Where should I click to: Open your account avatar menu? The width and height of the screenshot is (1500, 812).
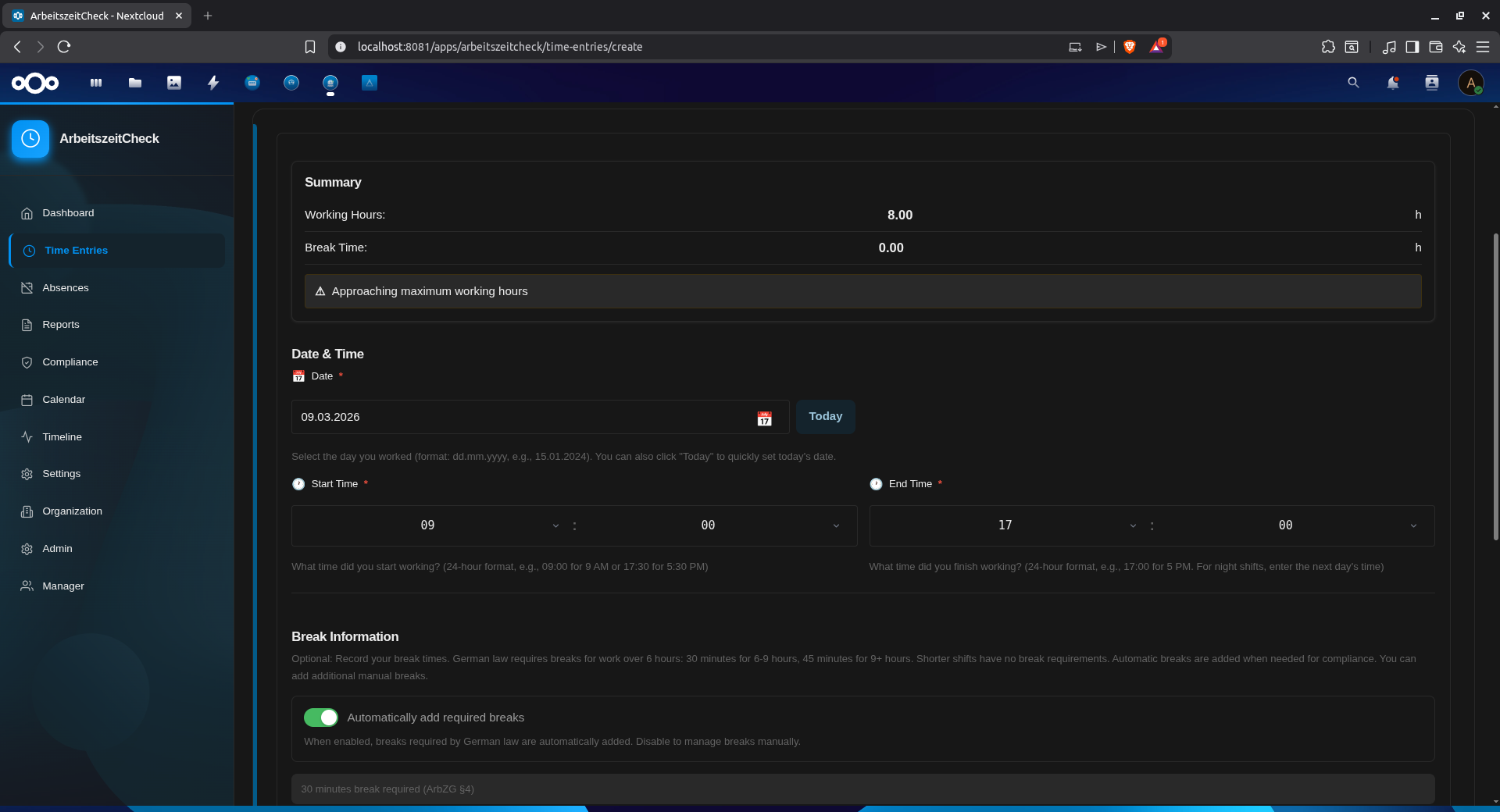(1472, 83)
